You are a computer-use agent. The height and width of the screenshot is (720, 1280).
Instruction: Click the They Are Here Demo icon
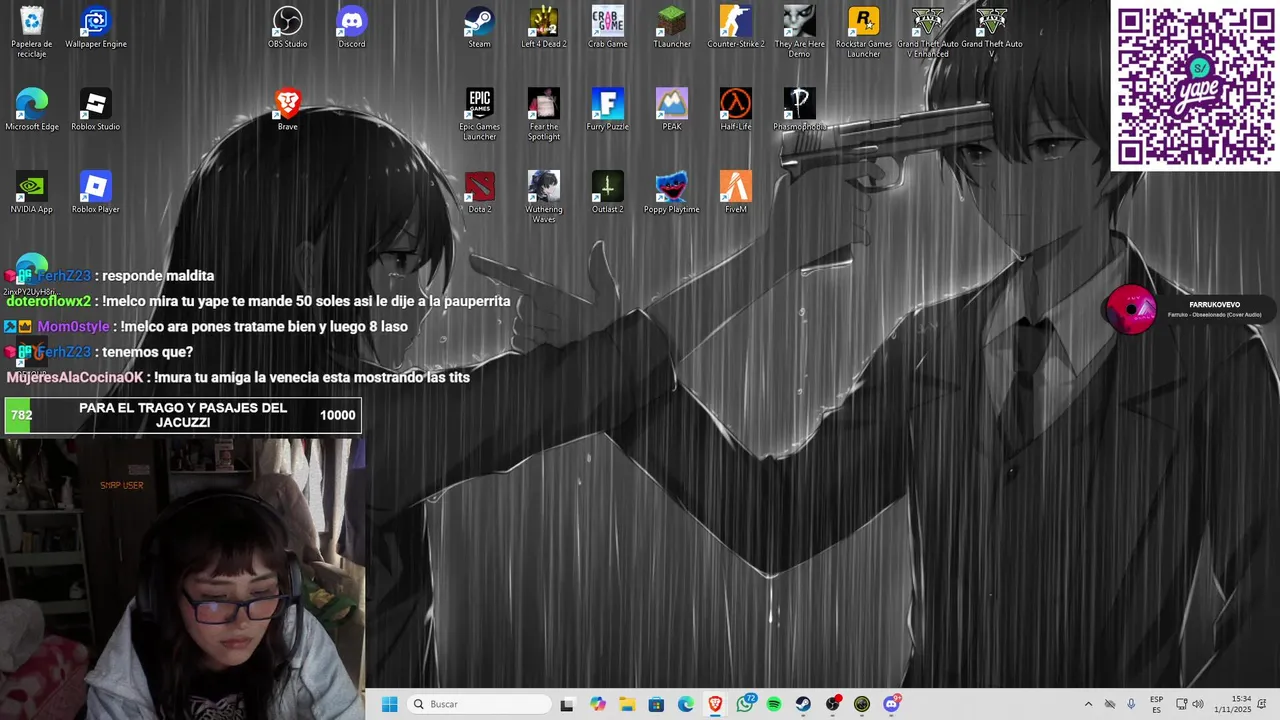pyautogui.click(x=800, y=31)
